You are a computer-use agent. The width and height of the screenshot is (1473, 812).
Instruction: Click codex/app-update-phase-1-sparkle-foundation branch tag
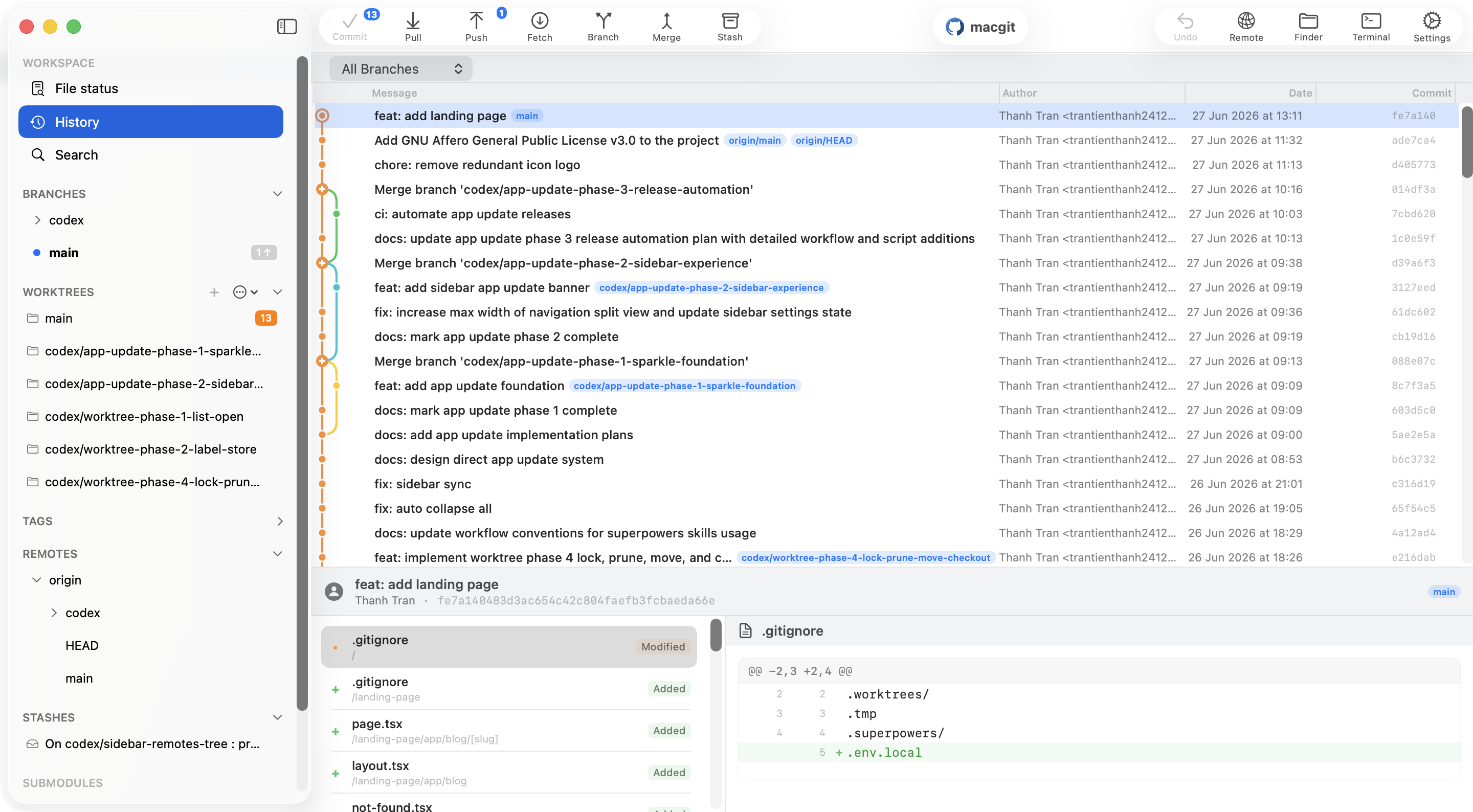coord(684,386)
